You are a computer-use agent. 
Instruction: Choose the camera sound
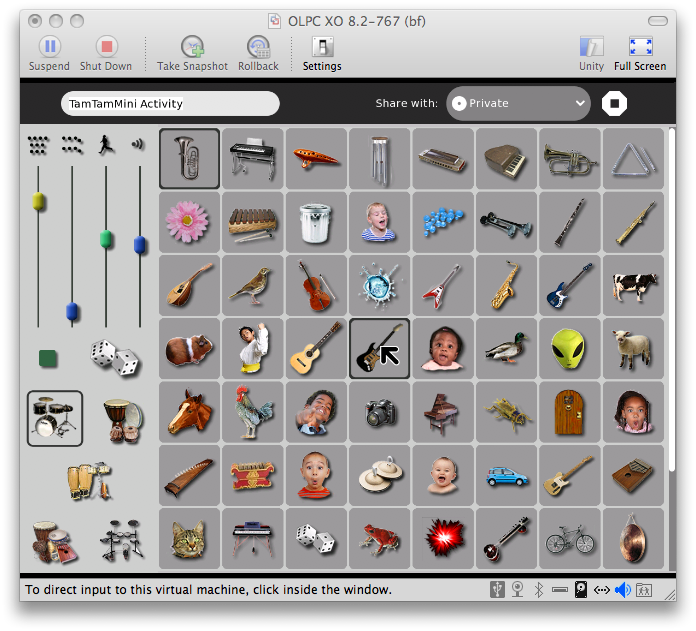(380, 412)
